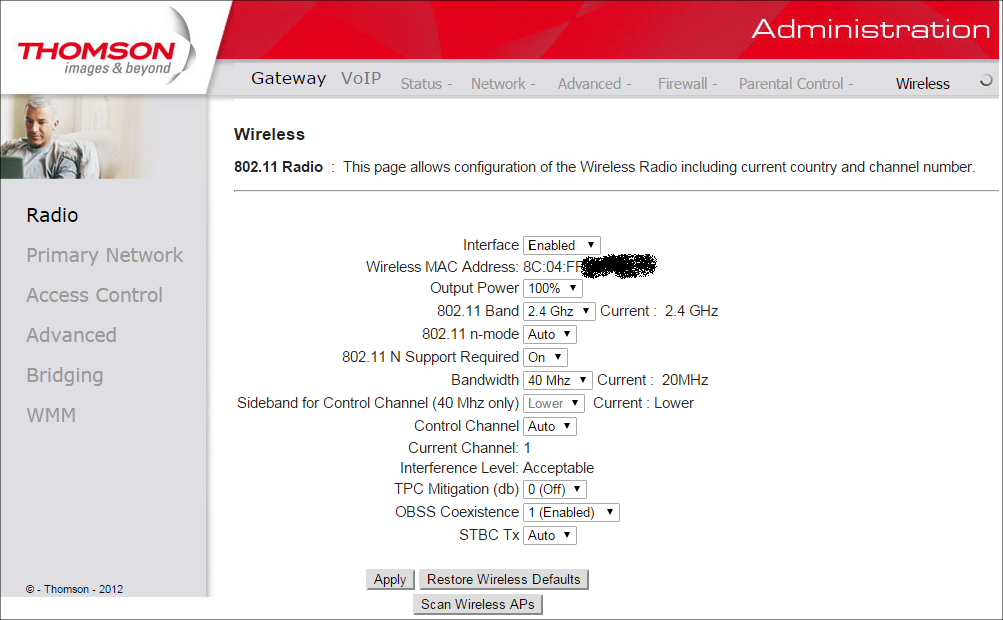Open the Bridging sidebar page
This screenshot has width=1003, height=620.
coord(65,376)
